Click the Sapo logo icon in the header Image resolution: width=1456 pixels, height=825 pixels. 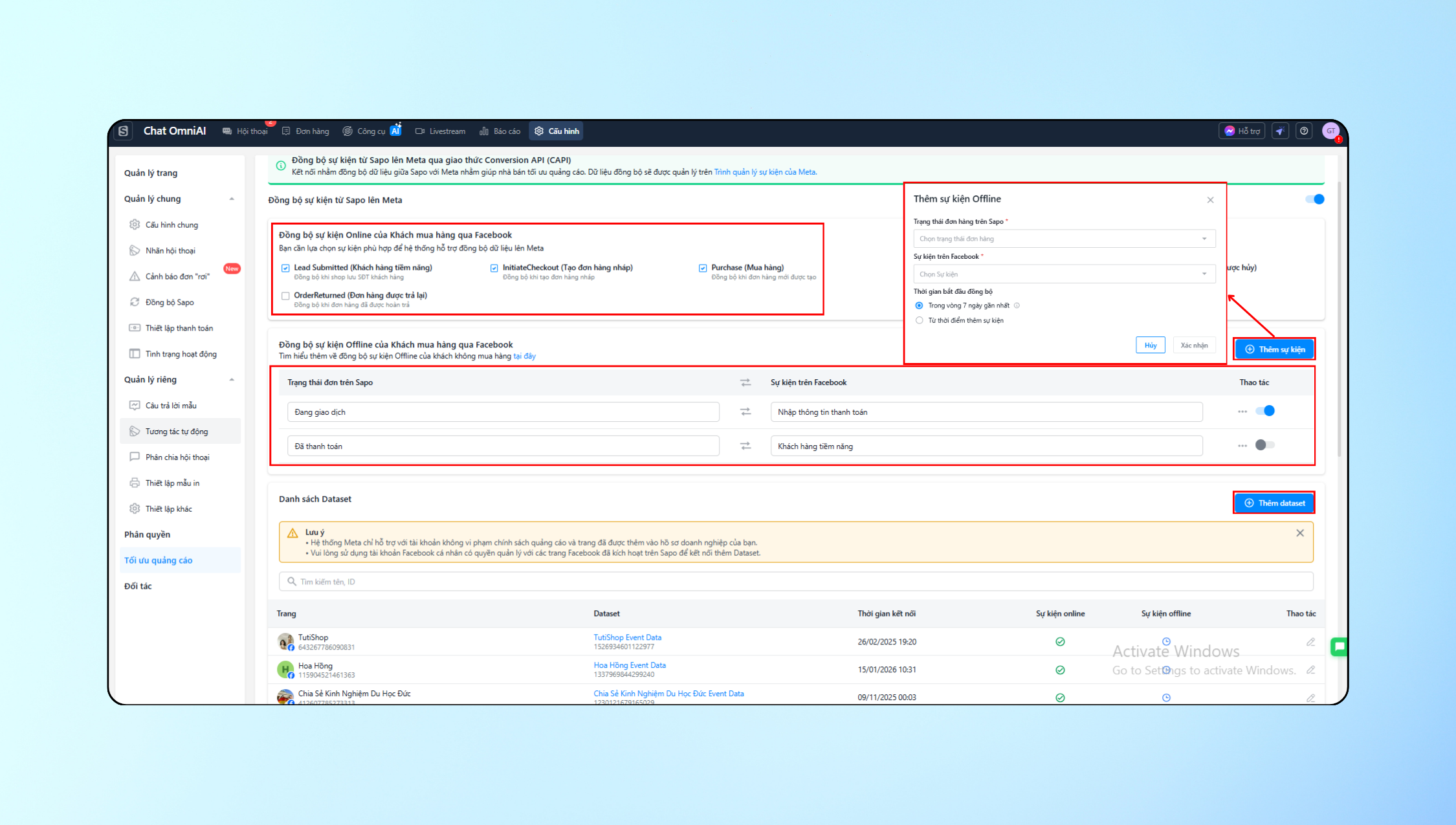click(x=124, y=131)
